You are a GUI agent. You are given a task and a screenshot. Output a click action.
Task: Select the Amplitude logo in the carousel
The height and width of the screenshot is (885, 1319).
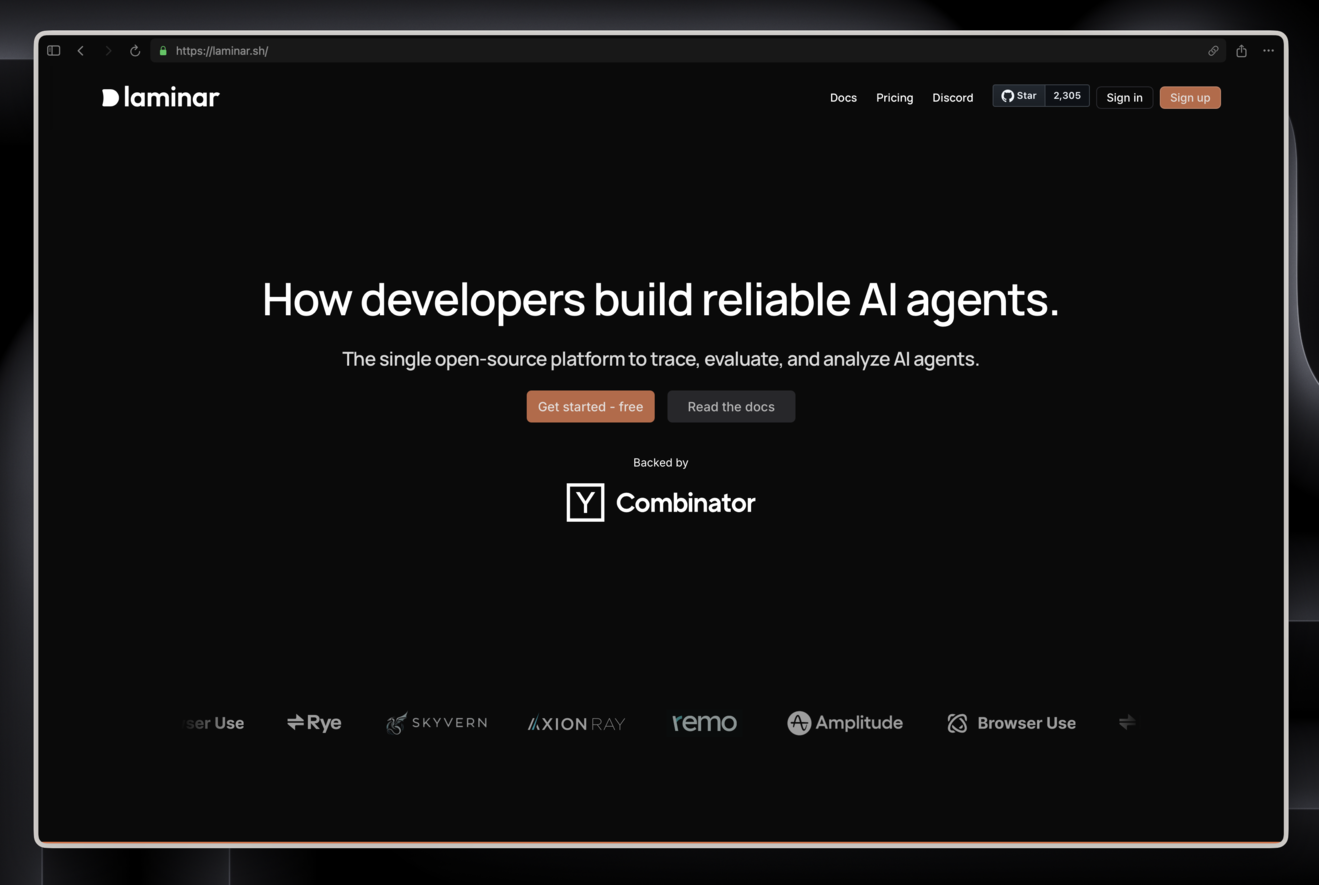coord(845,723)
